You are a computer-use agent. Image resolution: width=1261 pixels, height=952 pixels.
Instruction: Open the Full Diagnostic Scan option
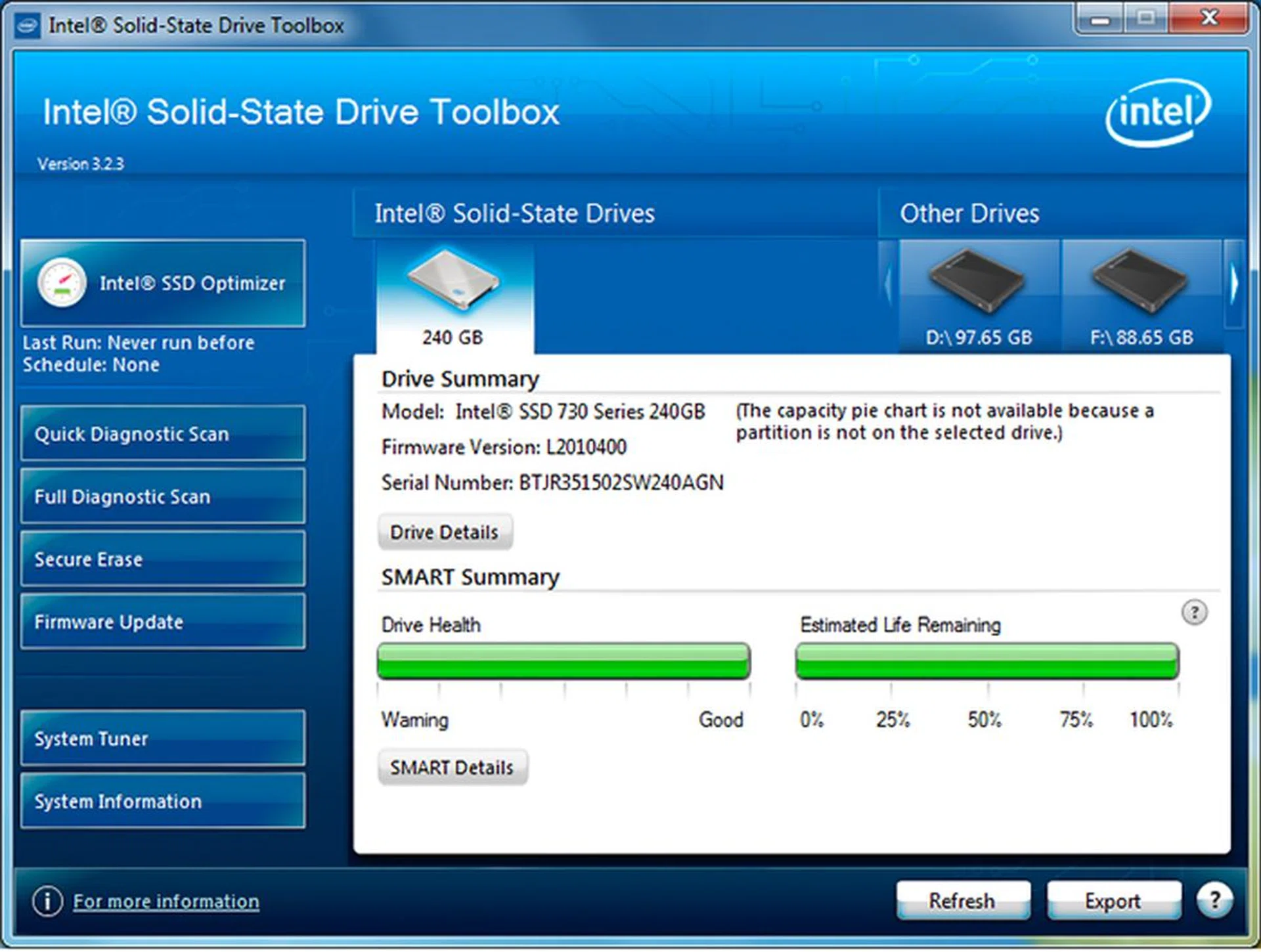[163, 496]
